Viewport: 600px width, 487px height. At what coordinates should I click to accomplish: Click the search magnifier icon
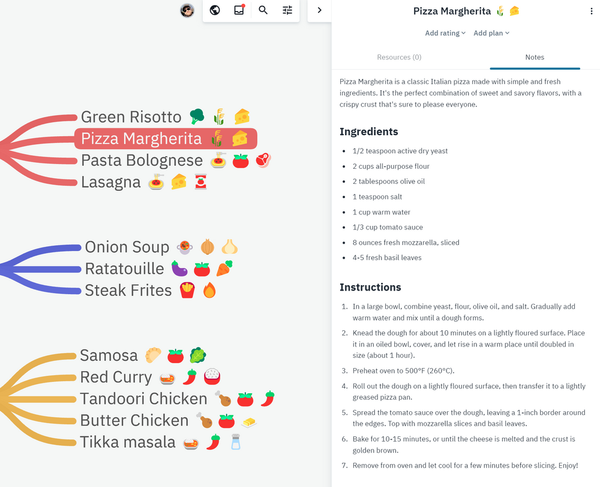pyautogui.click(x=263, y=10)
